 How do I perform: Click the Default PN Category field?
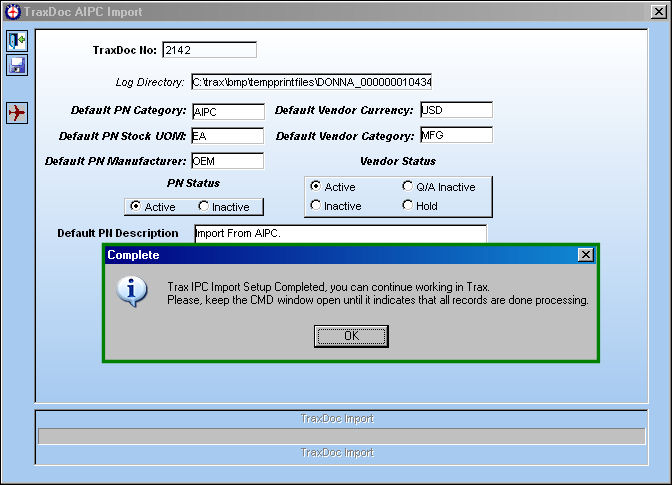pos(228,111)
